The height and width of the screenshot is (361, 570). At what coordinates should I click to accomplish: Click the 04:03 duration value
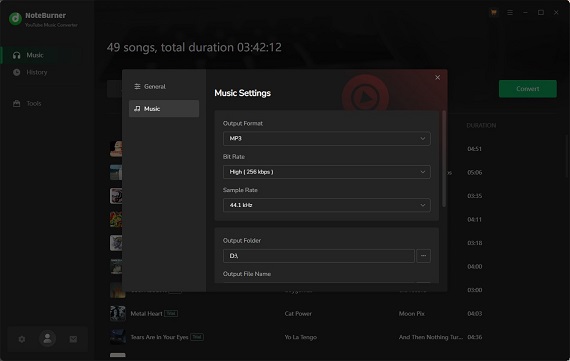[x=474, y=313]
